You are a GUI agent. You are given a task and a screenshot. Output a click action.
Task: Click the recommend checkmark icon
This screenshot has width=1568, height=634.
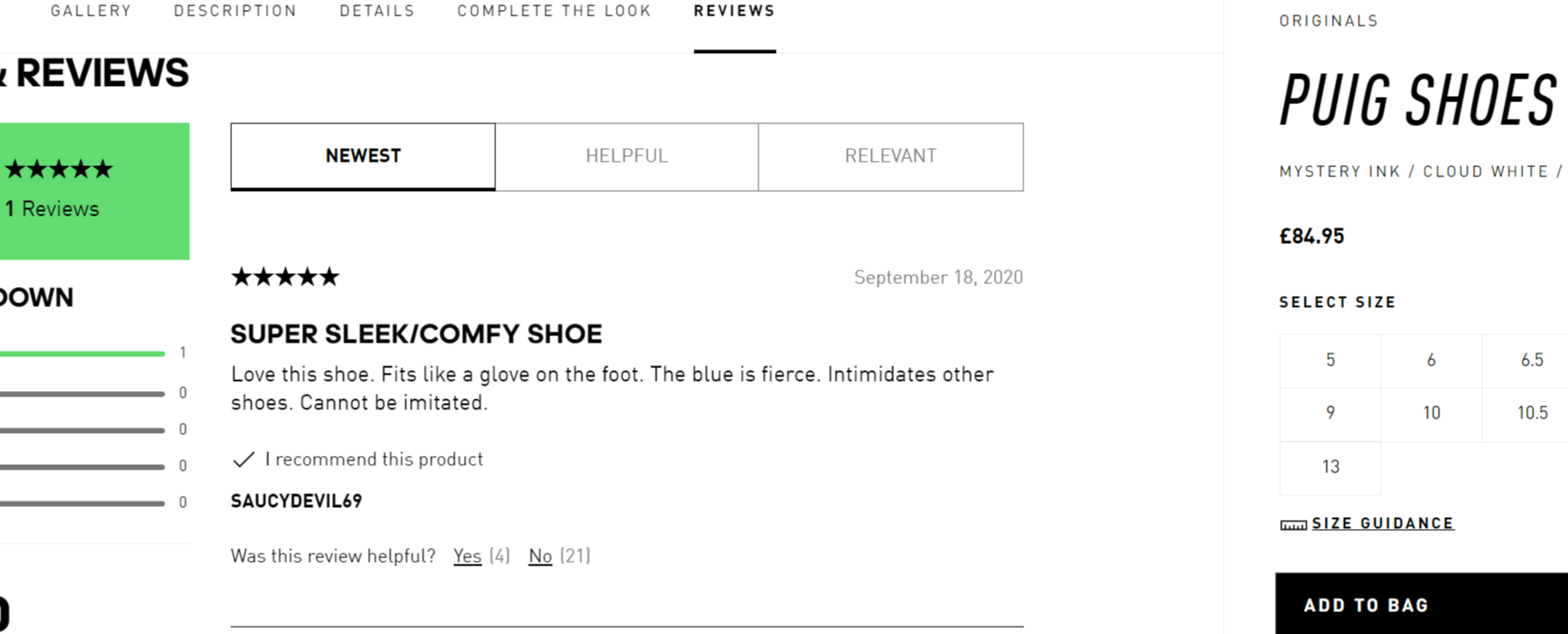point(243,460)
